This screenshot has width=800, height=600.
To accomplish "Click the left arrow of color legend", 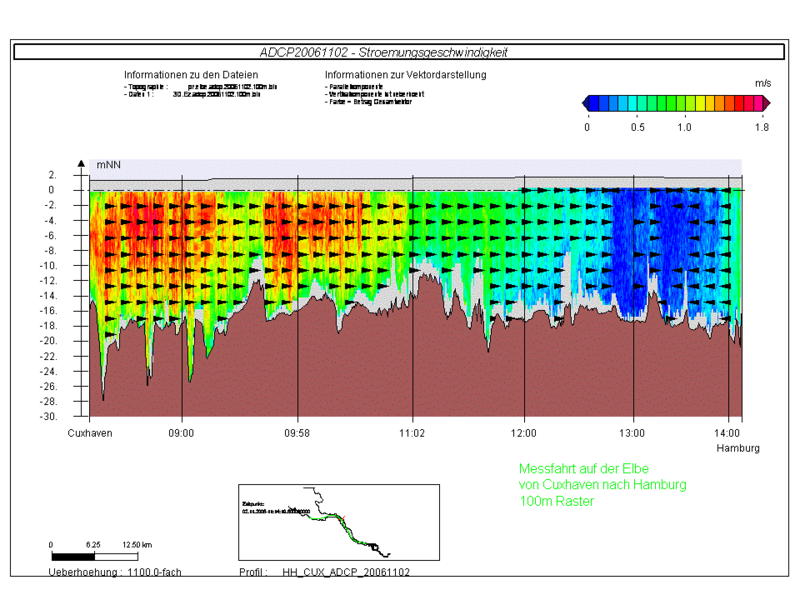I will (x=585, y=104).
